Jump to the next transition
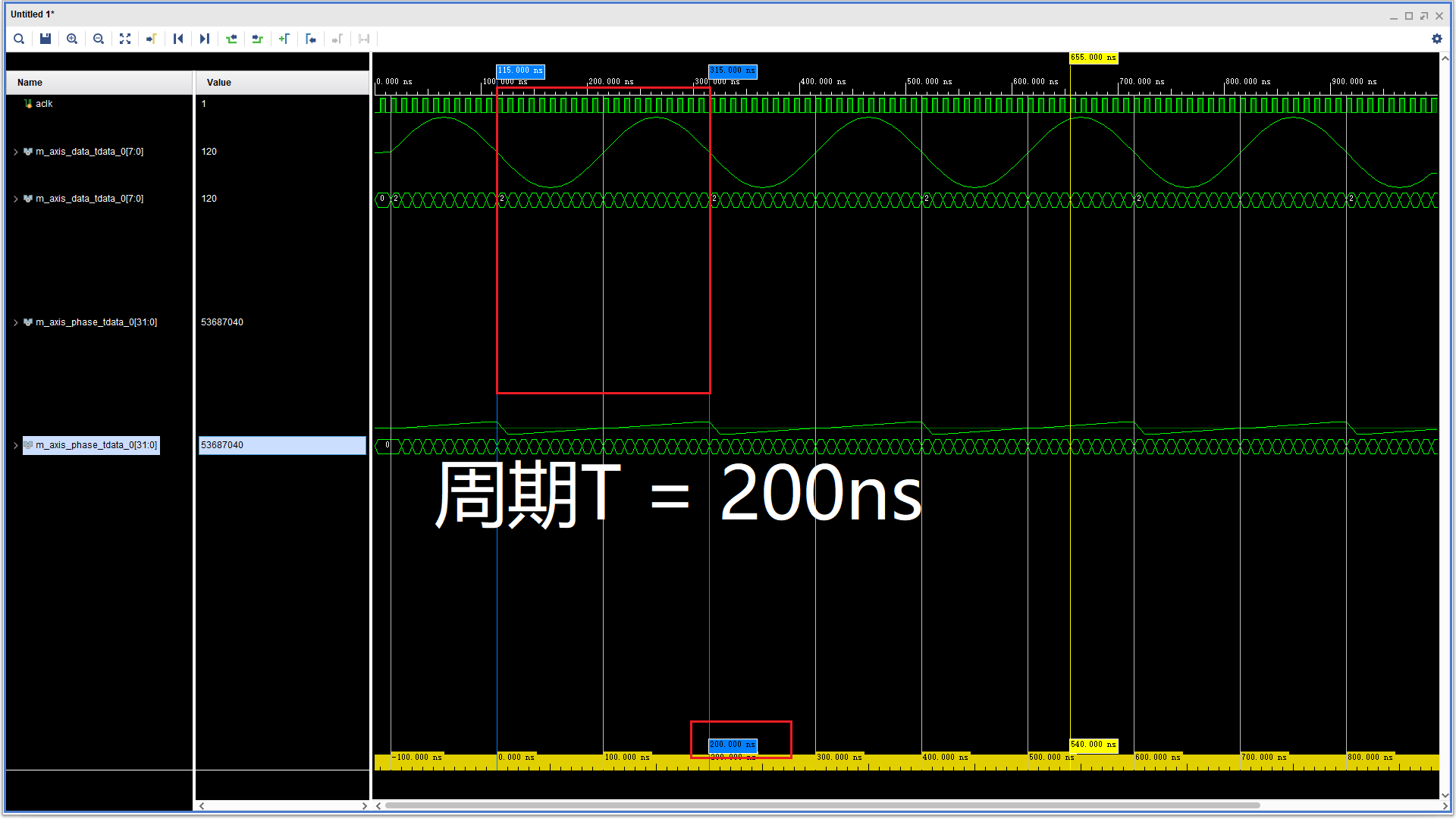The image size is (1456, 819). pos(257,39)
